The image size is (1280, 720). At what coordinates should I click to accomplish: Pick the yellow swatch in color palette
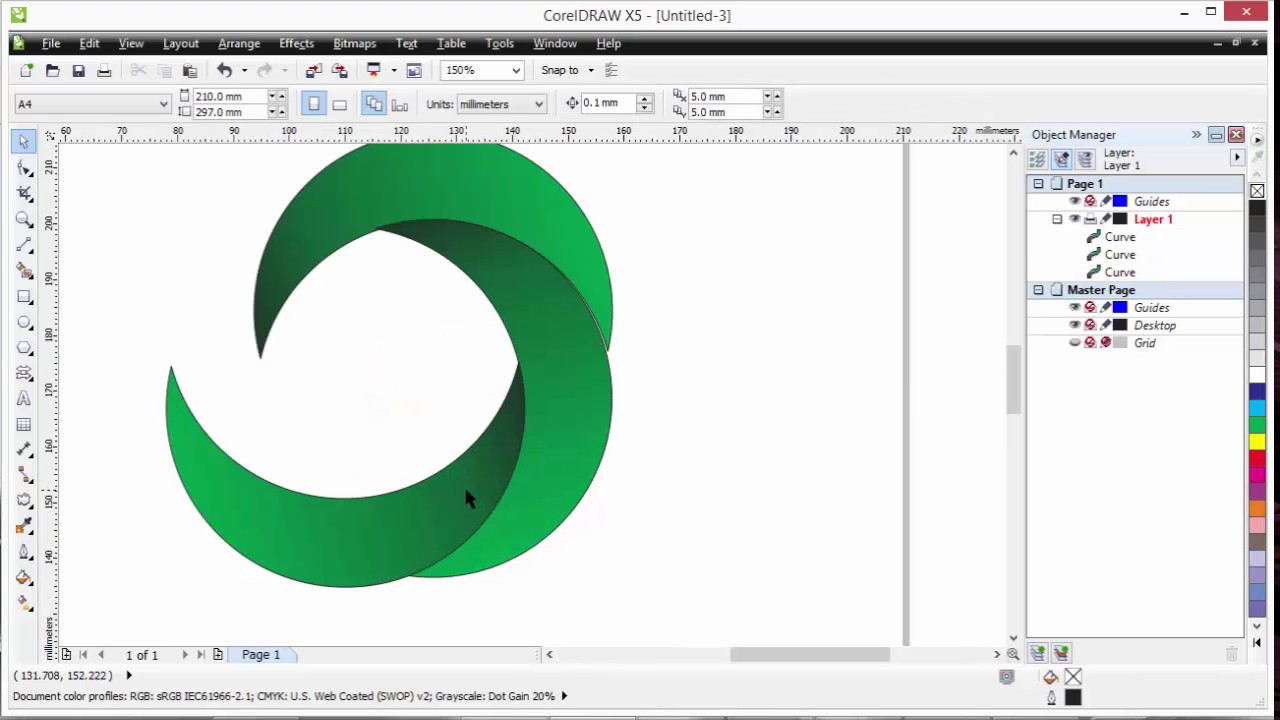click(x=1257, y=442)
